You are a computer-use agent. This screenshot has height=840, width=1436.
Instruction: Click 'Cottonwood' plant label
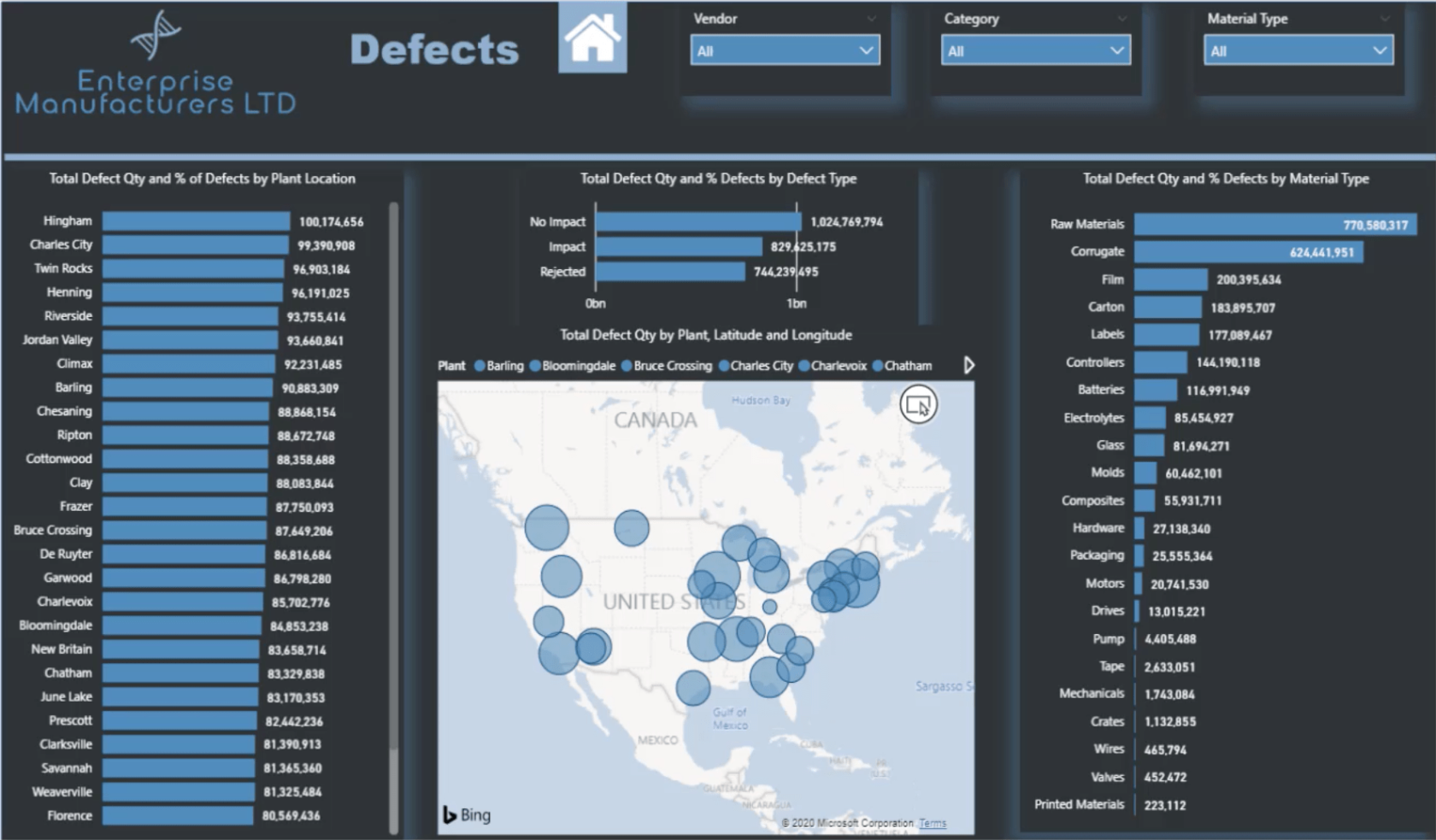(59, 459)
